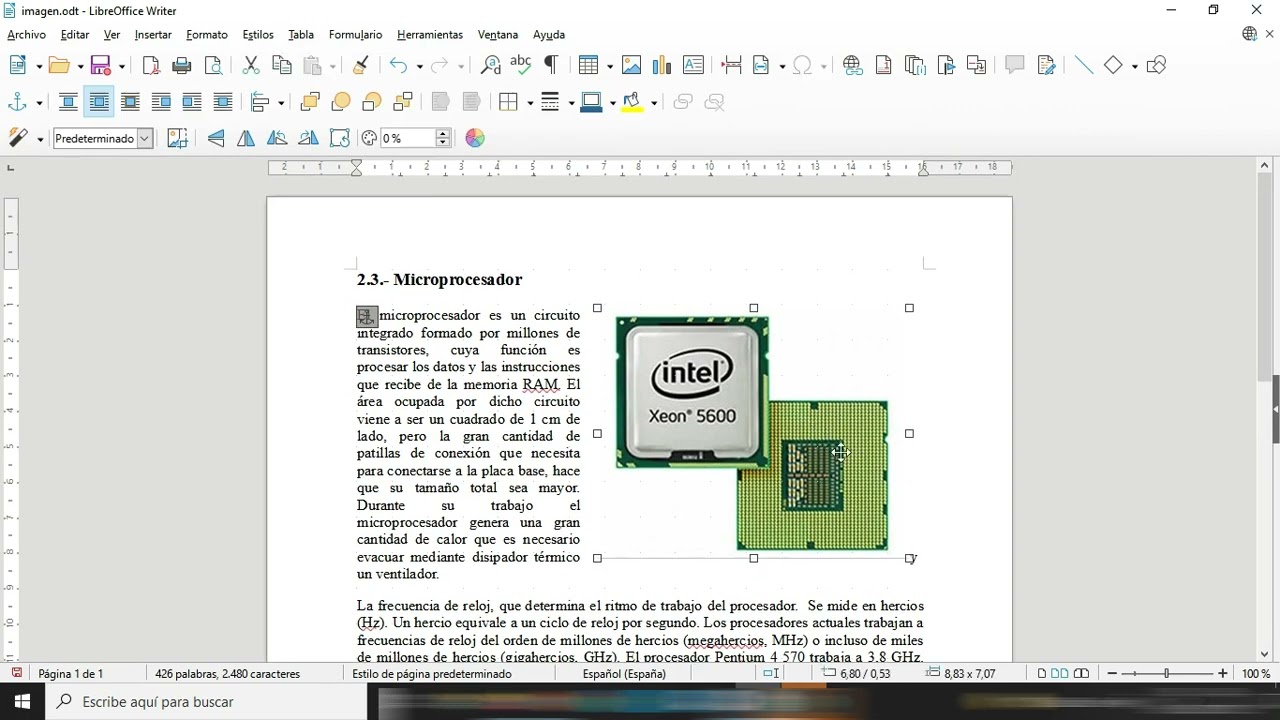Viewport: 1280px width, 720px height.
Task: Set wrap Through
Action: pos(223,102)
